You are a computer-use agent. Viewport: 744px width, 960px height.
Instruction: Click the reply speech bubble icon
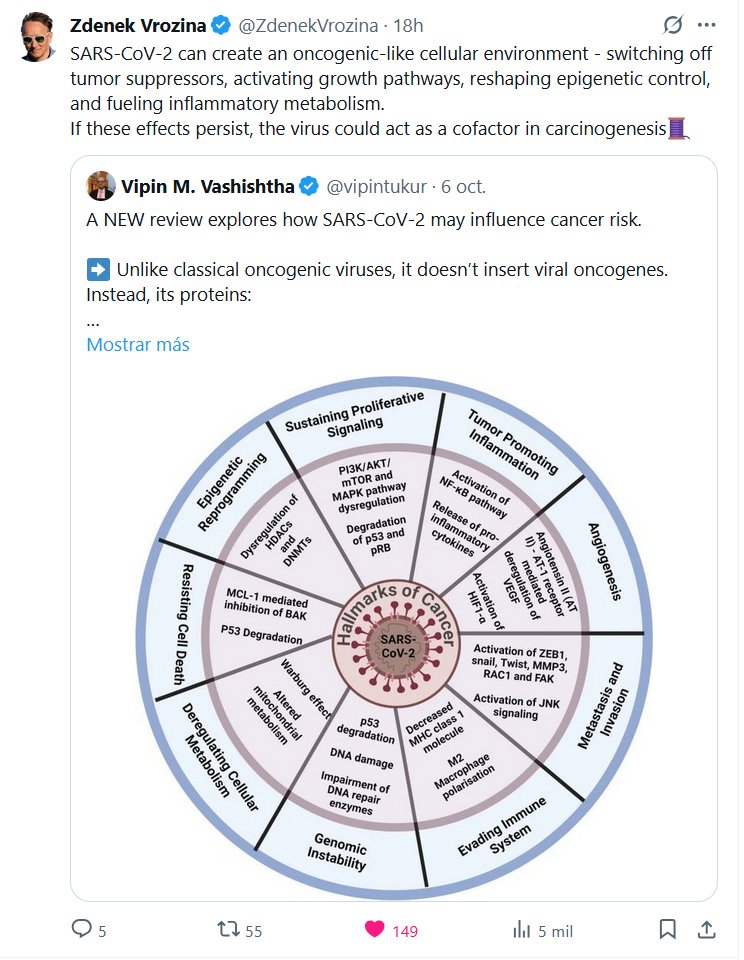pyautogui.click(x=82, y=929)
